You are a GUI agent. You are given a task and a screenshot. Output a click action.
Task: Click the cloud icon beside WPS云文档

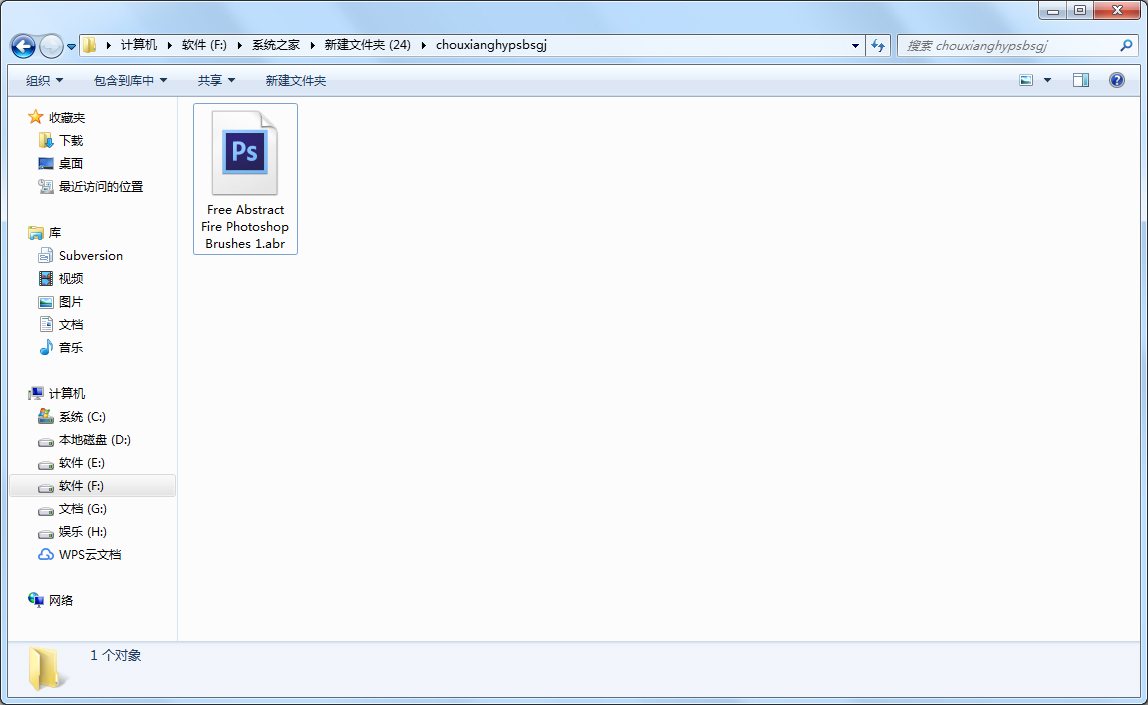45,554
